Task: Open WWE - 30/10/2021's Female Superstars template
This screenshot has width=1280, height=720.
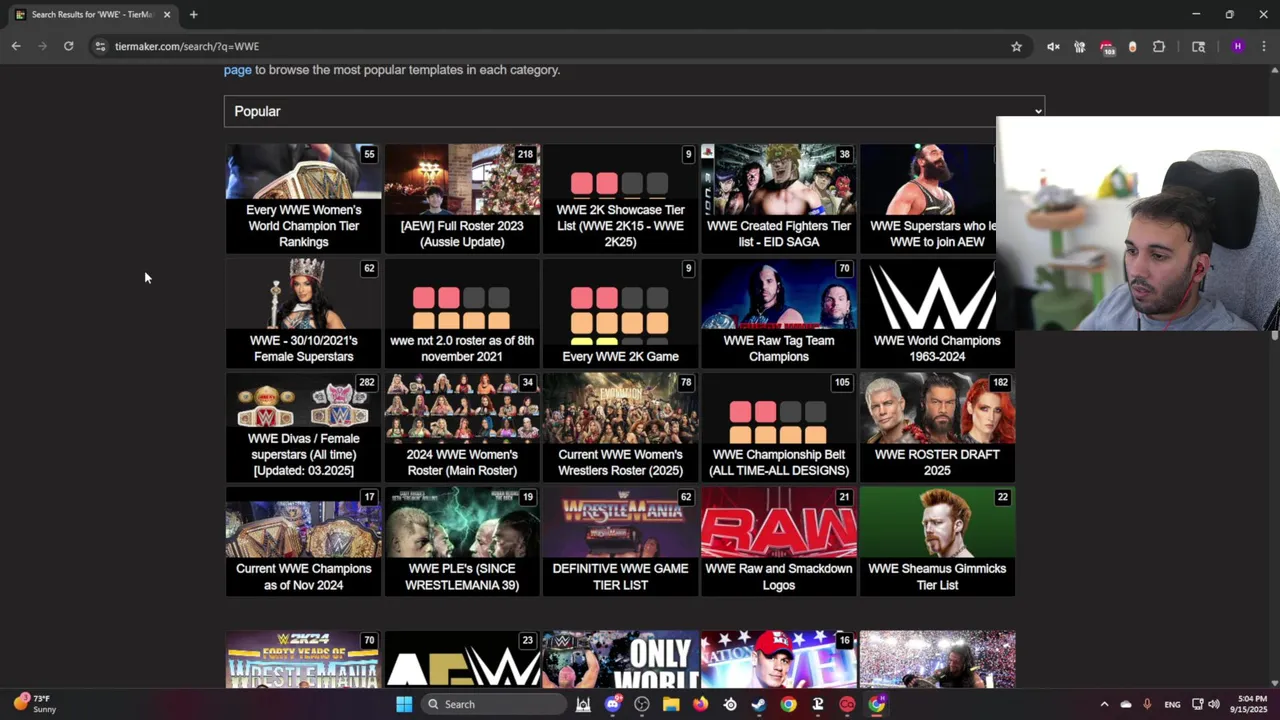Action: tap(303, 313)
